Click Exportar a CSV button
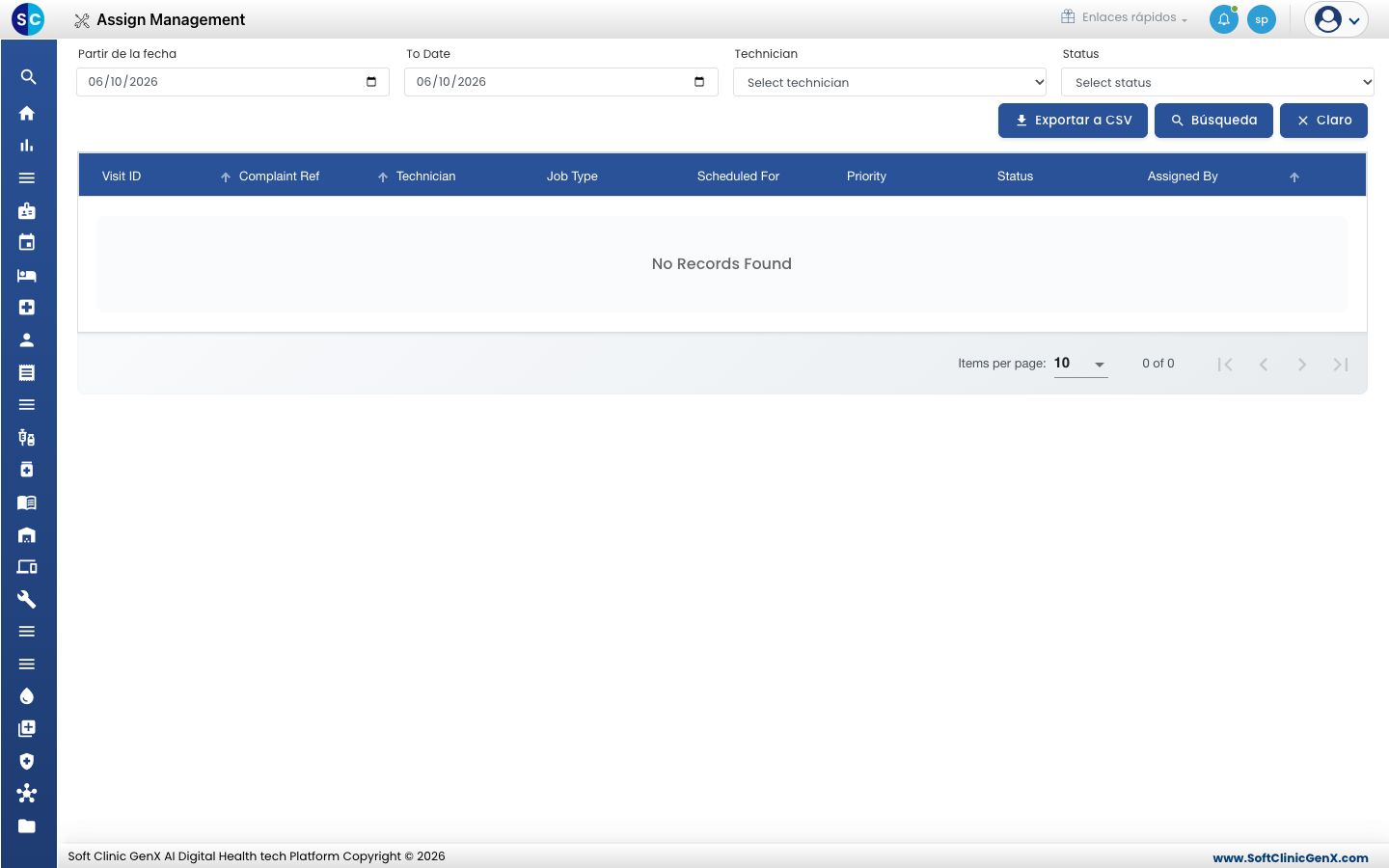Viewport: 1389px width, 868px height. [1073, 121]
